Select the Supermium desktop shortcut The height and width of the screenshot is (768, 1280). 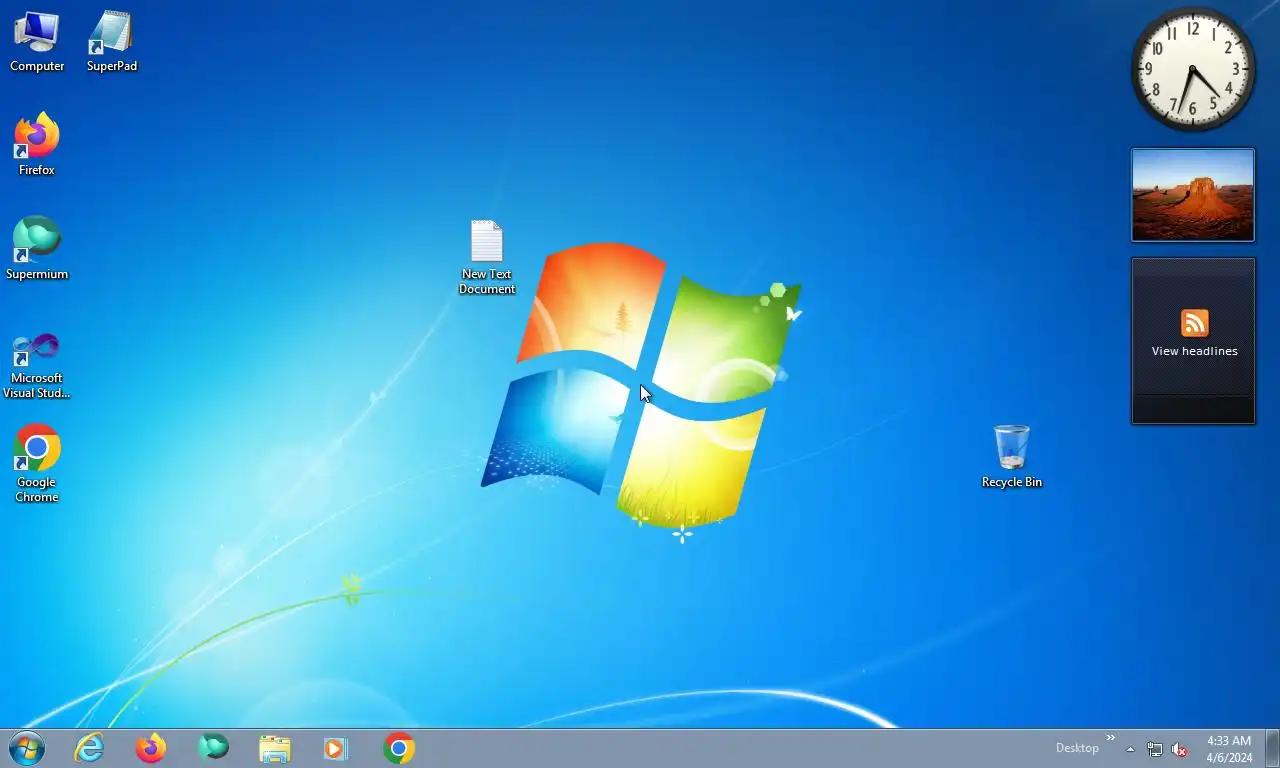(x=37, y=249)
